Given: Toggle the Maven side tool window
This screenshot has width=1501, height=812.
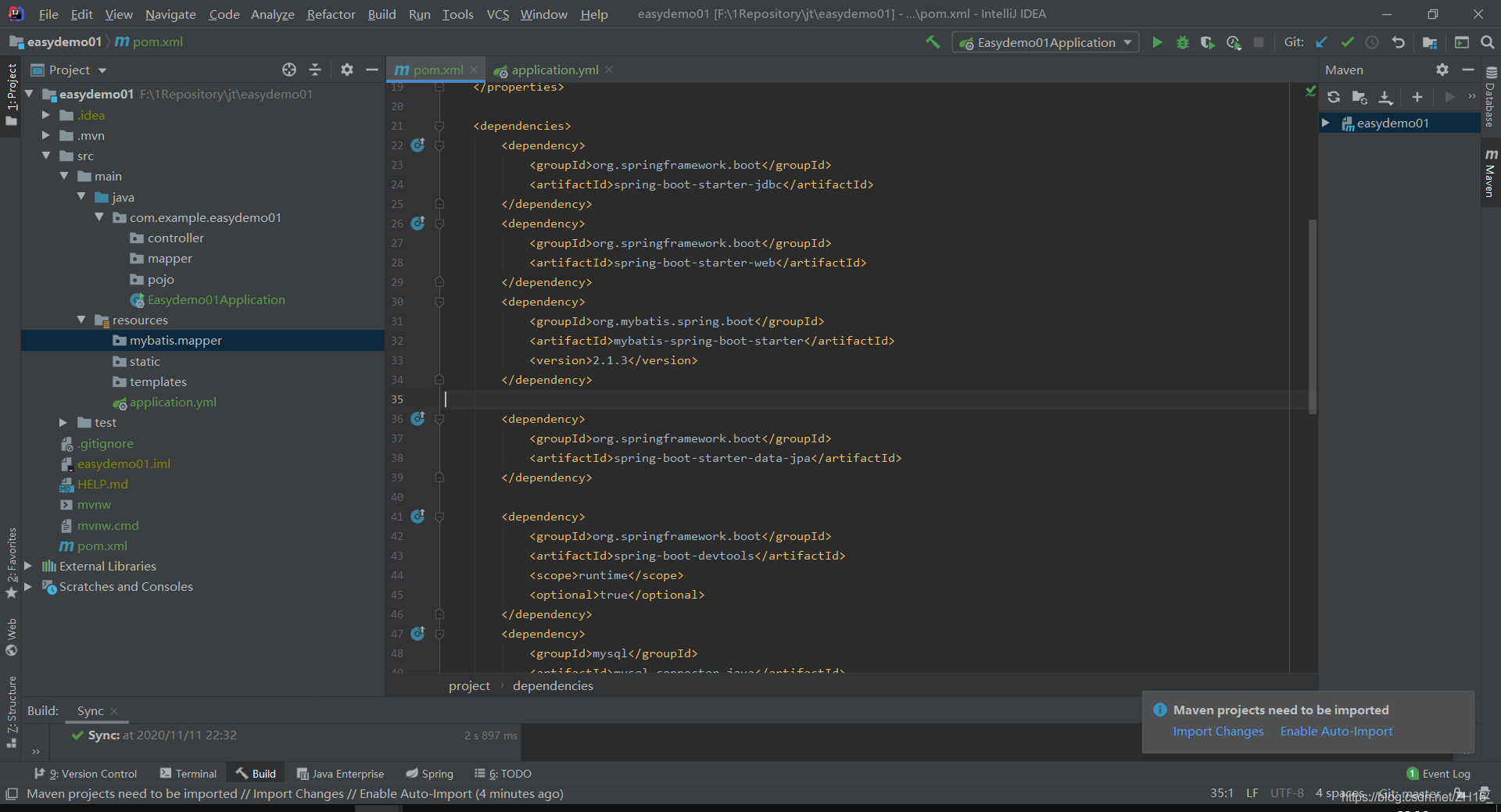Looking at the screenshot, I should [1491, 172].
